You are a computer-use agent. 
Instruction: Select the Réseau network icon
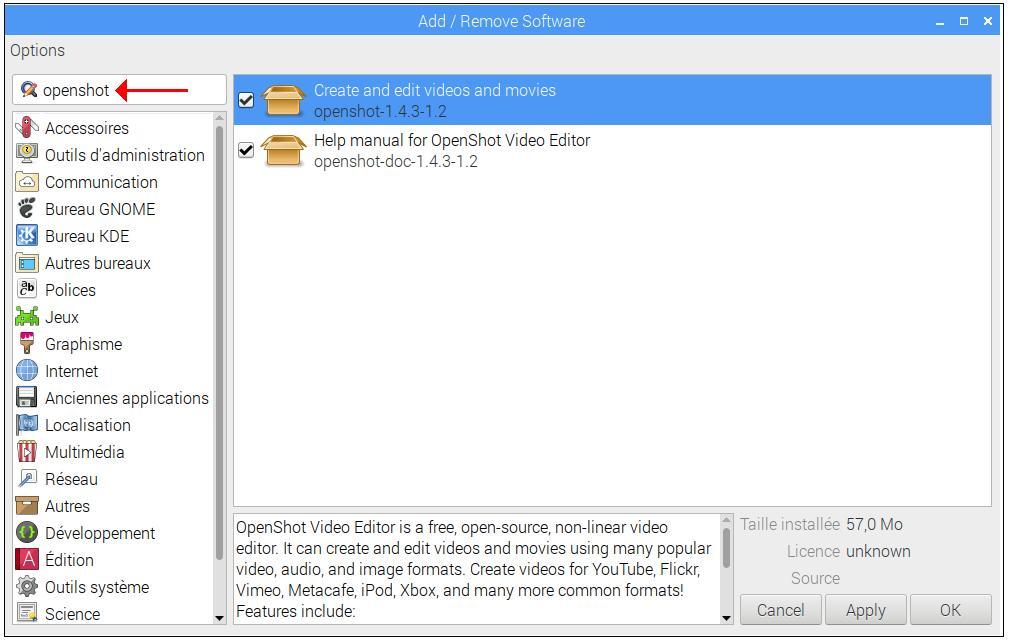click(x=26, y=479)
